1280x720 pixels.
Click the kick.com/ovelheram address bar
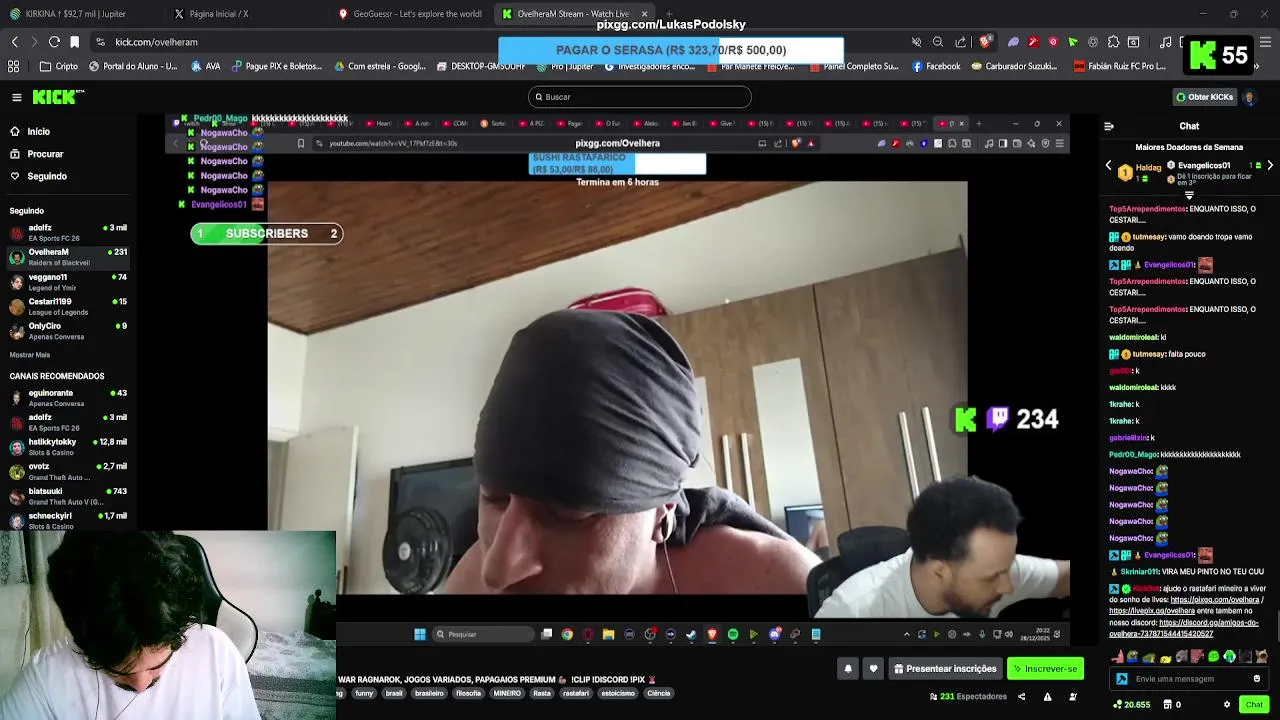click(156, 42)
